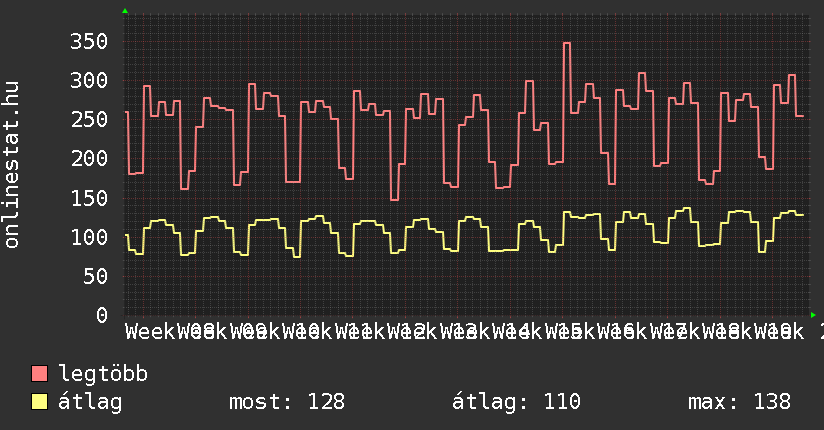This screenshot has width=824, height=430.
Task: Click the 250 y-axis label
Action: point(89,119)
